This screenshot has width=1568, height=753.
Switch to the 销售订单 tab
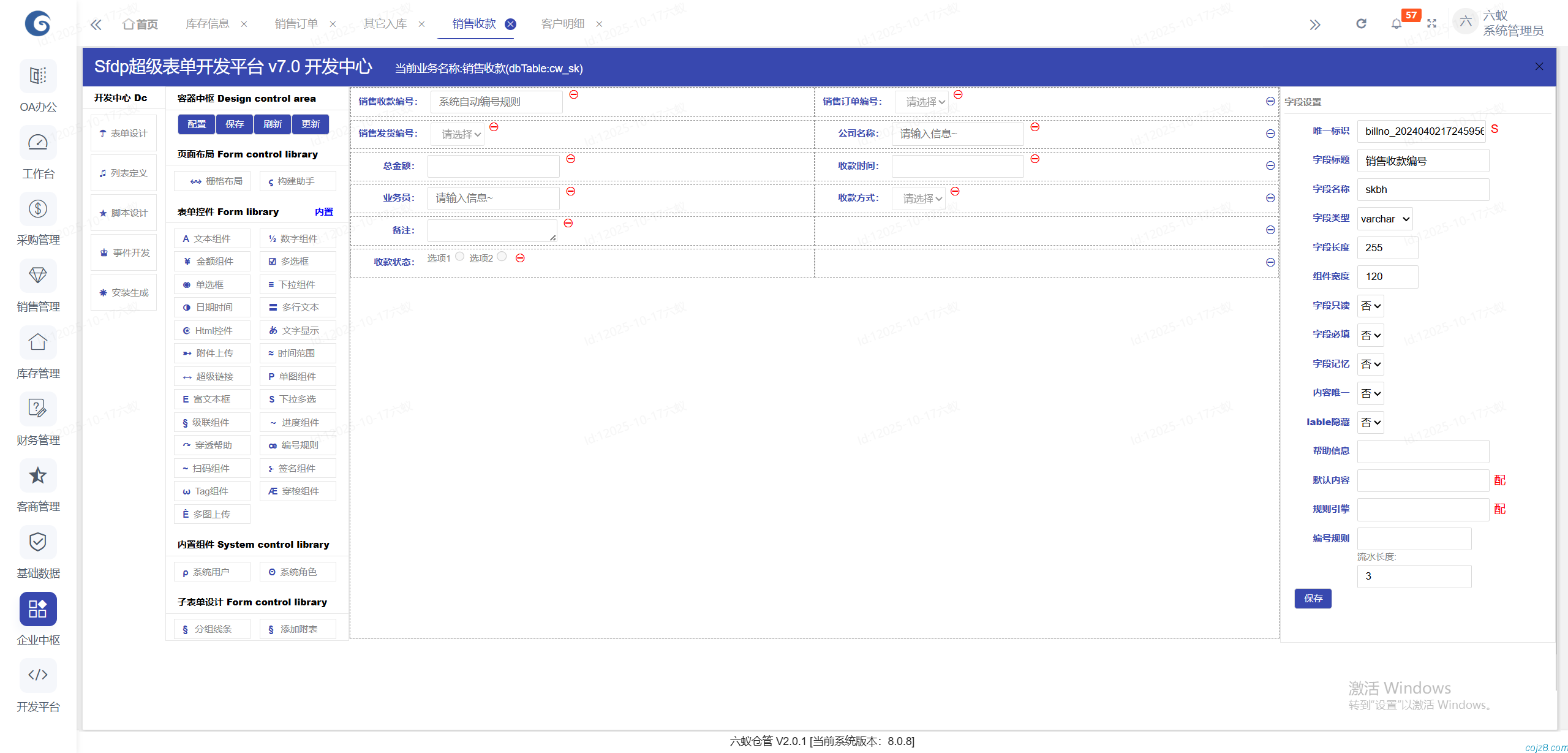[296, 24]
